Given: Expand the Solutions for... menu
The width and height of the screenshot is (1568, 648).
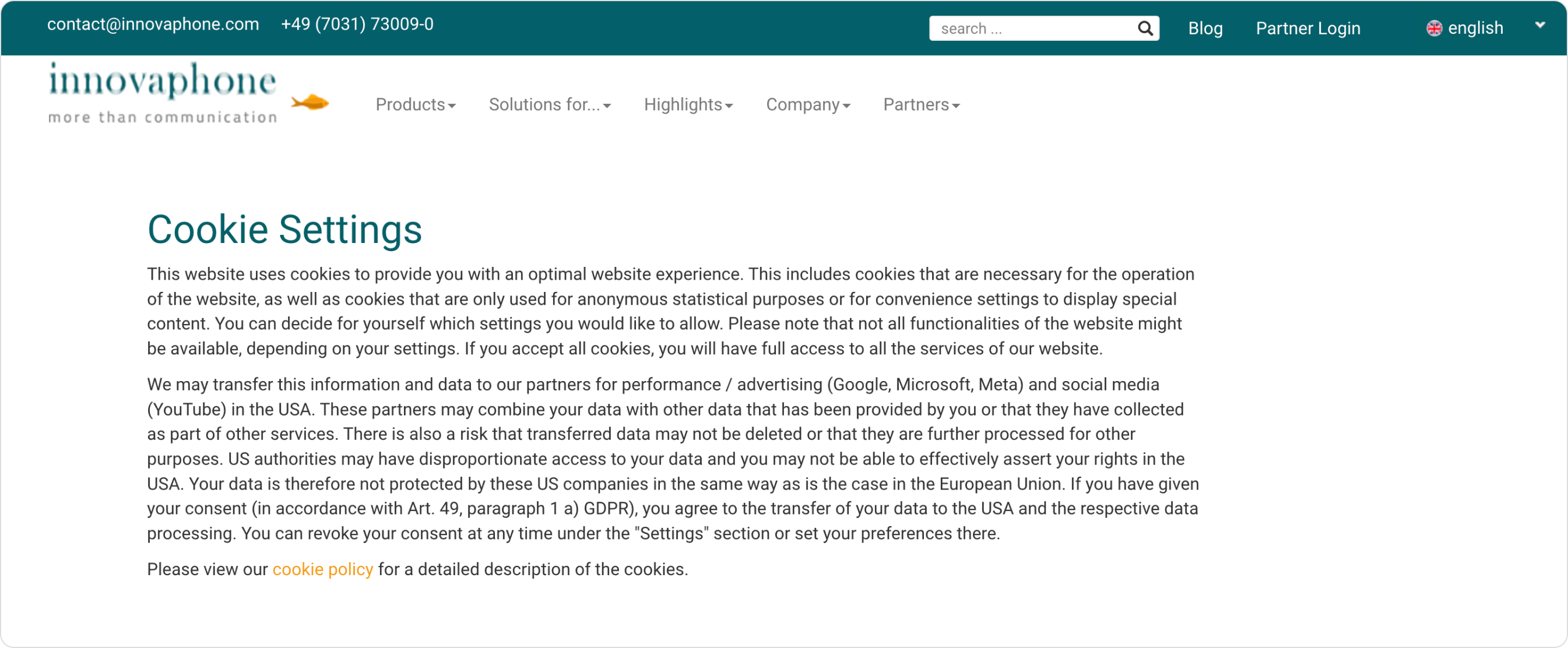Looking at the screenshot, I should (550, 105).
